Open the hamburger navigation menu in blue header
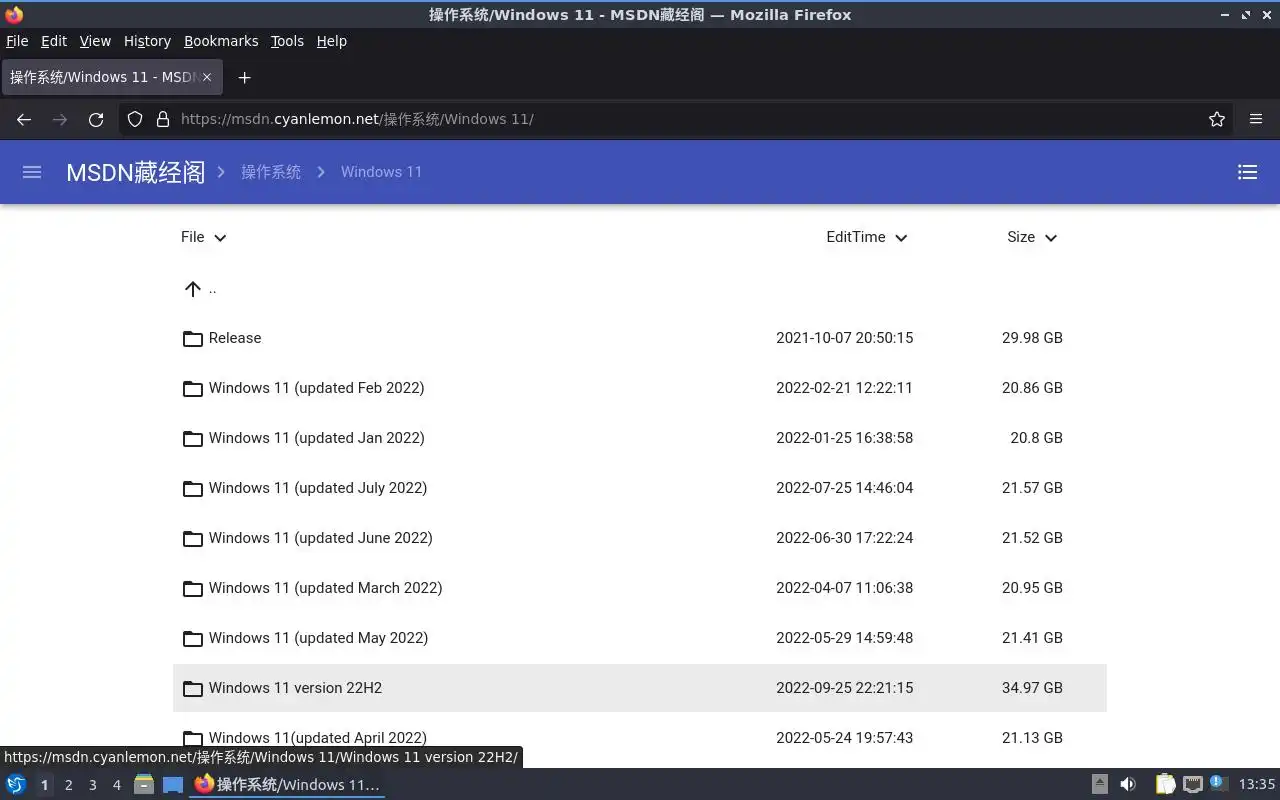Viewport: 1280px width, 800px height. [32, 172]
